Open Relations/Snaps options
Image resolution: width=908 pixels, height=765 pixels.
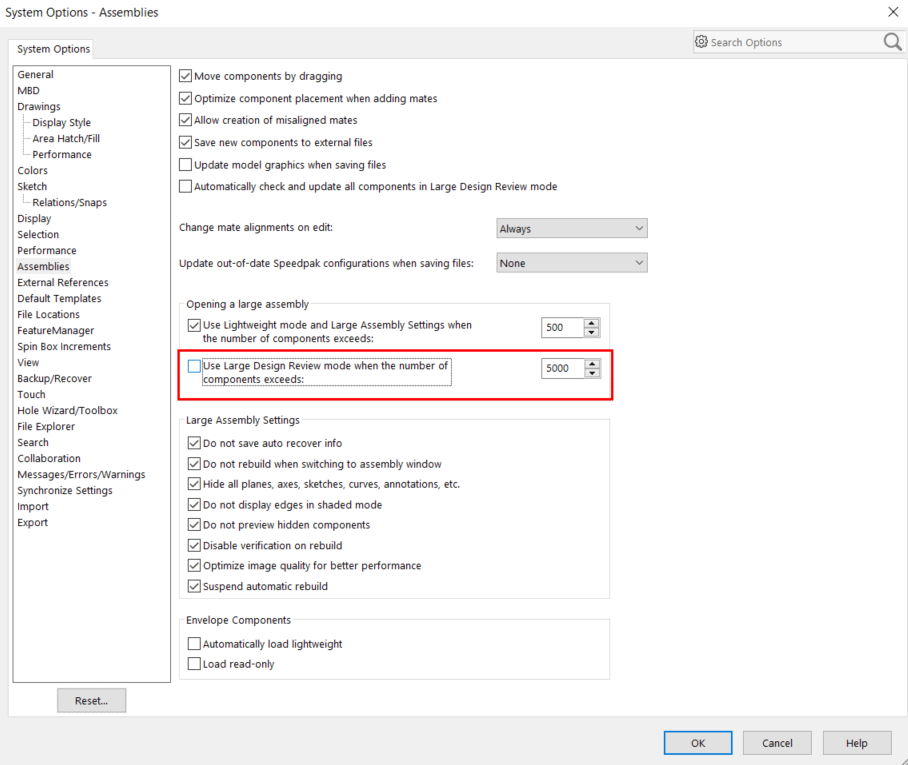(x=69, y=203)
